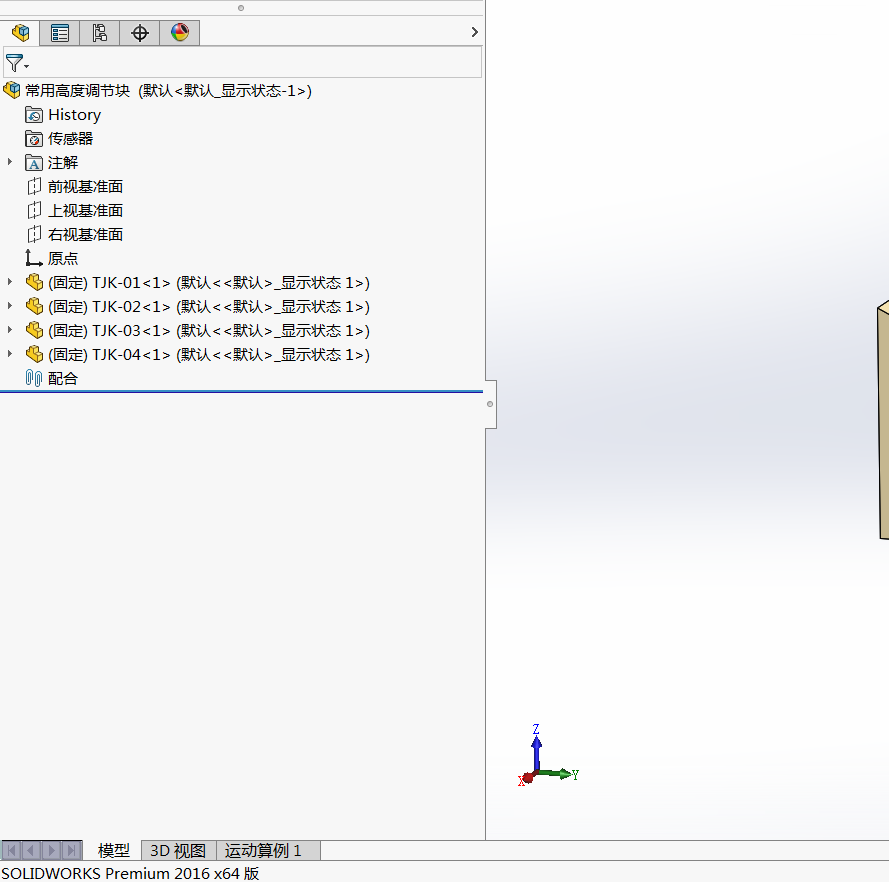Image resolution: width=889 pixels, height=882 pixels.
Task: Switch to the 运动算例 1 tab
Action: point(263,851)
